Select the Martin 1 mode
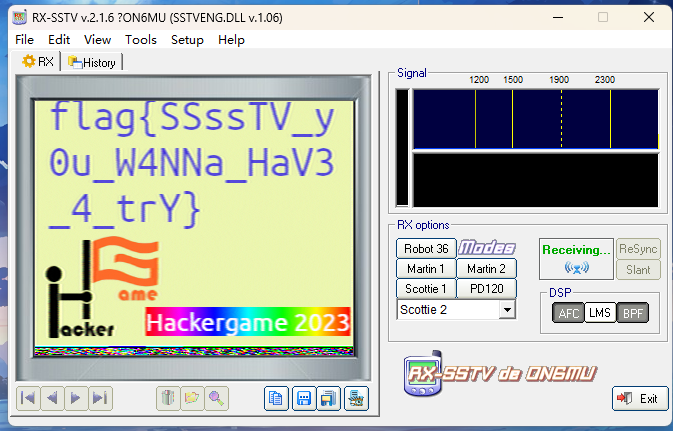The image size is (673, 431). (426, 269)
